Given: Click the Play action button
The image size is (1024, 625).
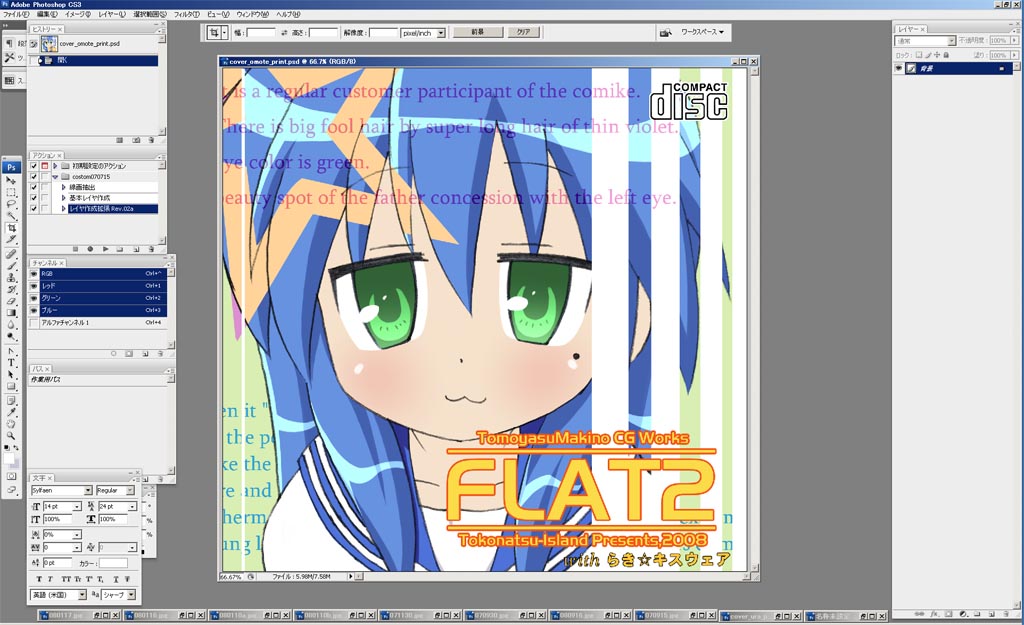Looking at the screenshot, I should click(x=105, y=249).
